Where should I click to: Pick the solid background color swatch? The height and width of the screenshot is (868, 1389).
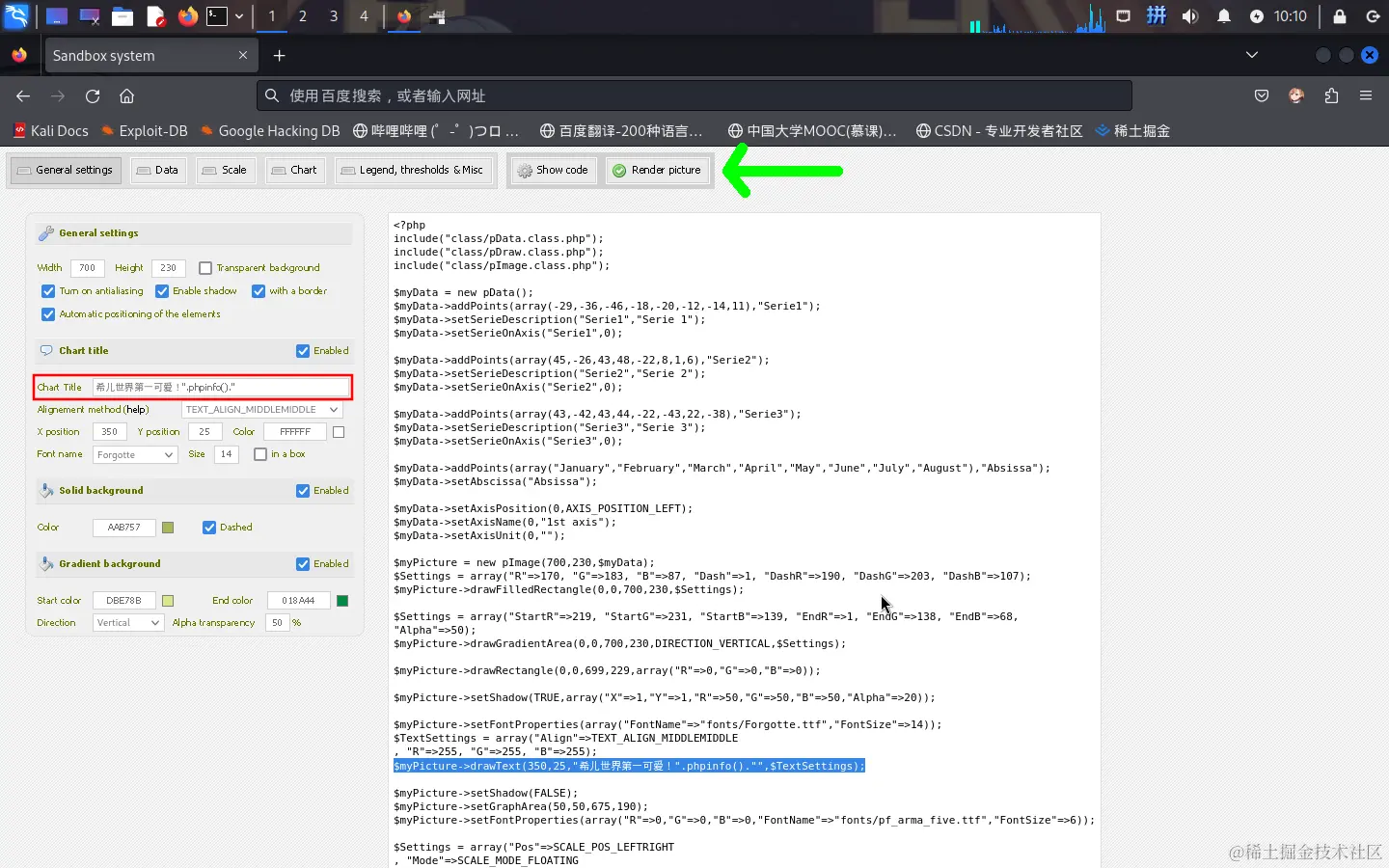click(x=168, y=528)
